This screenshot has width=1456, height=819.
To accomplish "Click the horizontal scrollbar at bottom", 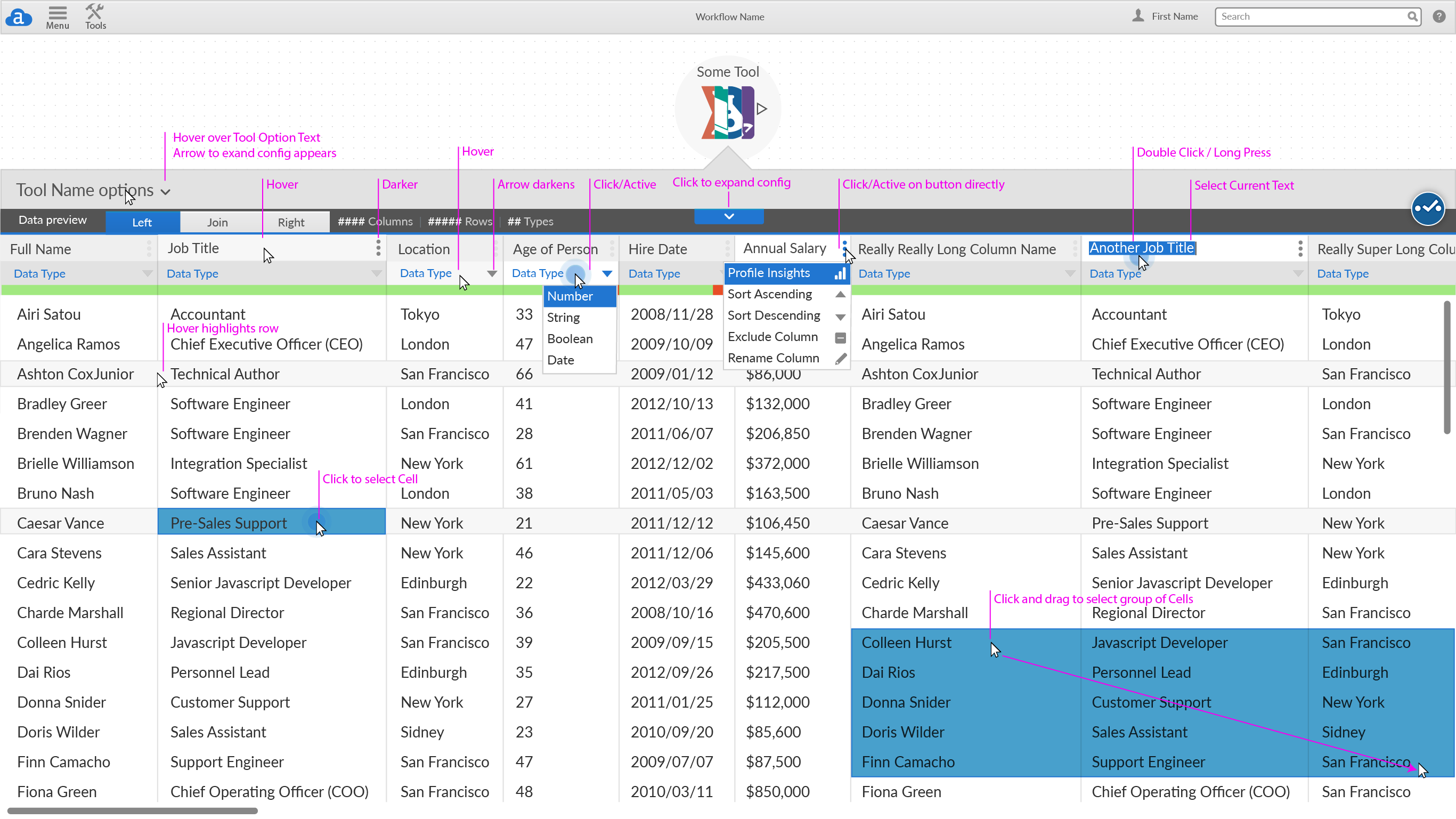I will (132, 810).
